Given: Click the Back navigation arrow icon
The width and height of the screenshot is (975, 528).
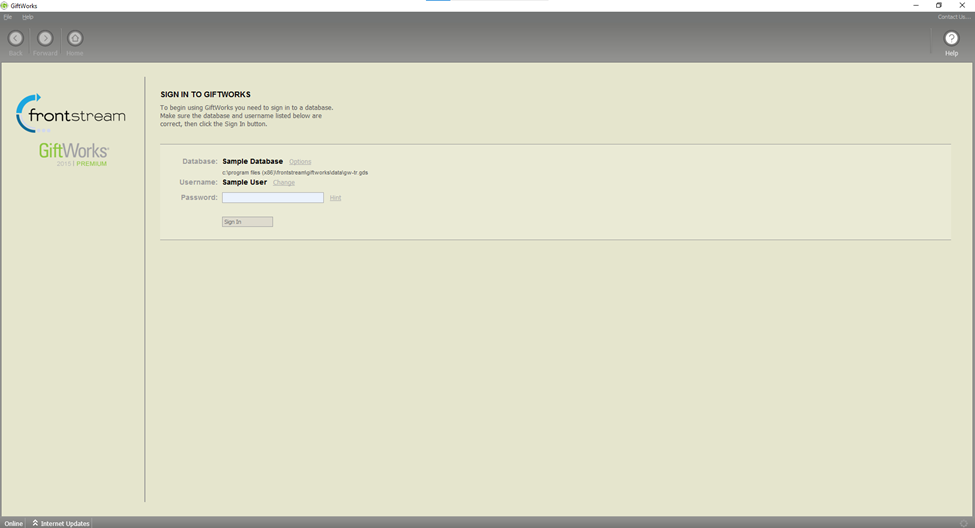Looking at the screenshot, I should tap(16, 39).
